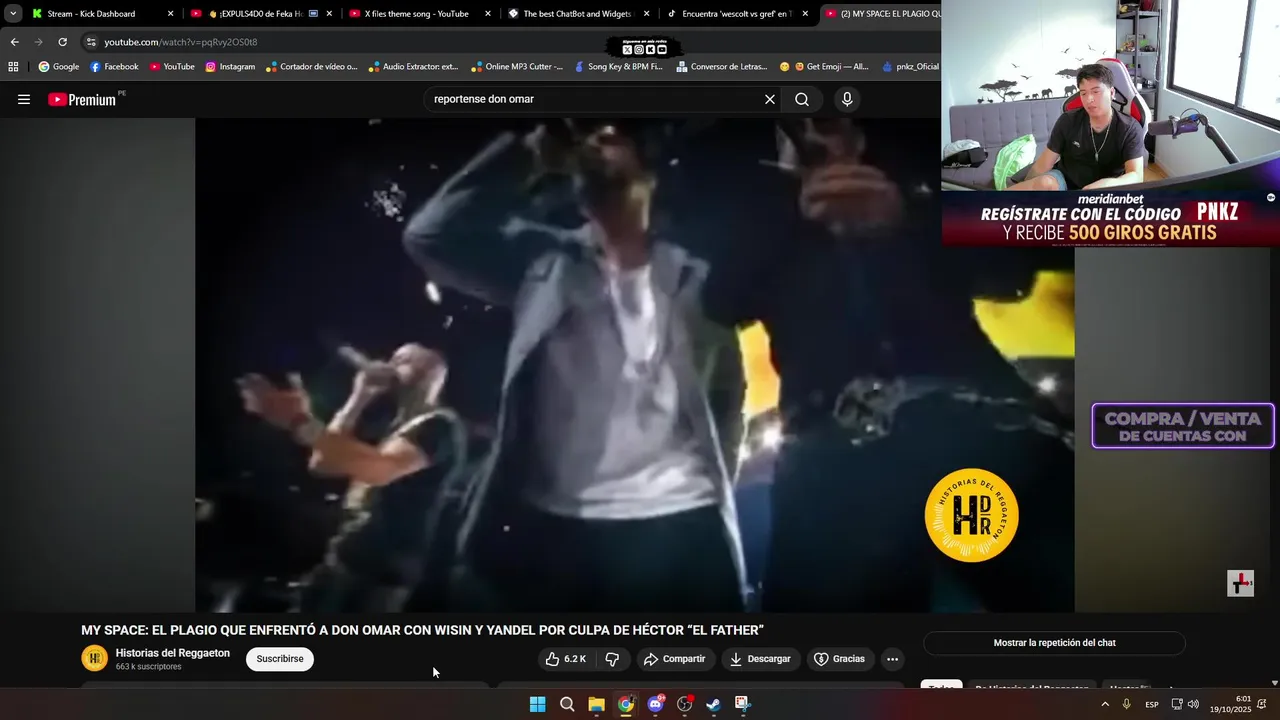Open the Apps grid in bookmarks bar
This screenshot has height=720, width=1280.
[13, 67]
